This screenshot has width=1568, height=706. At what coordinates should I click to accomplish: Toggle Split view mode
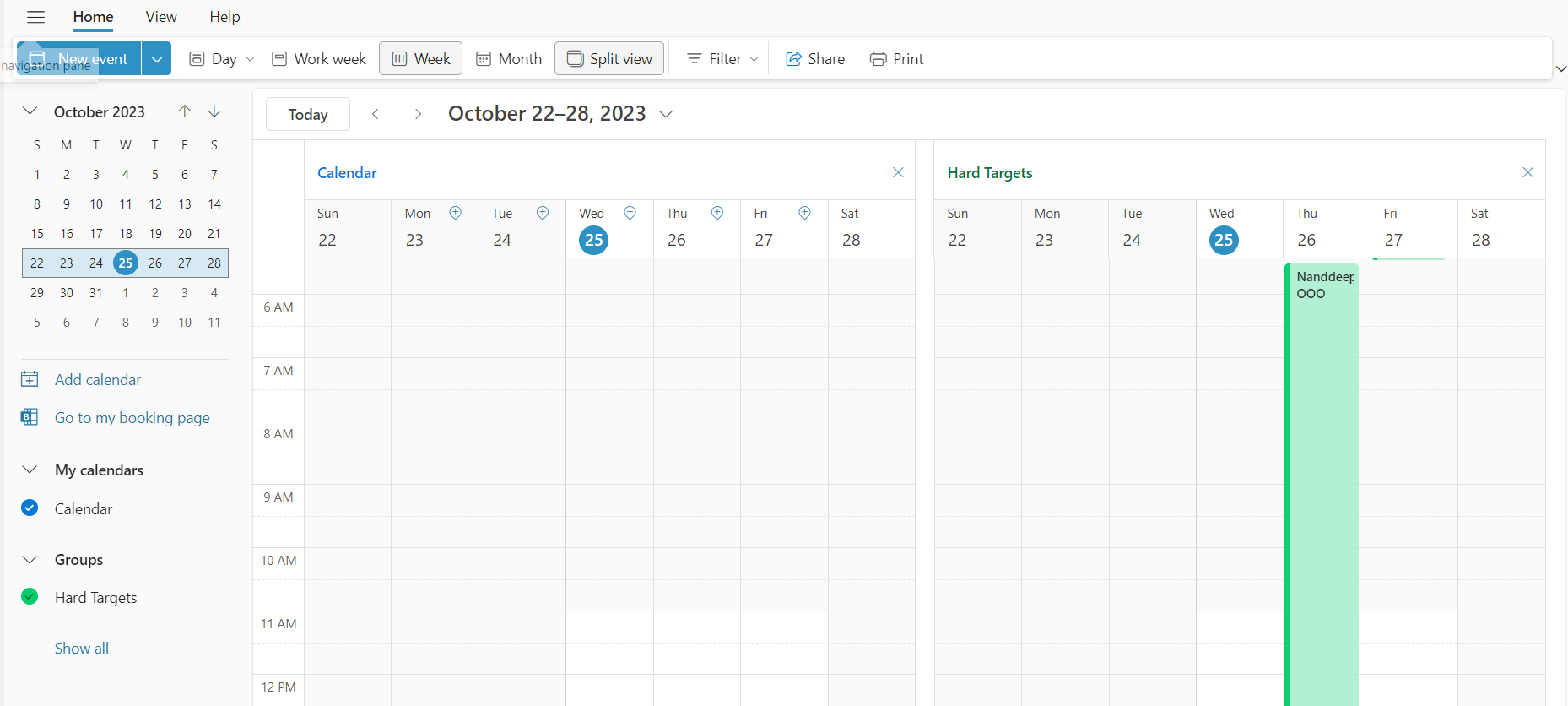click(609, 59)
